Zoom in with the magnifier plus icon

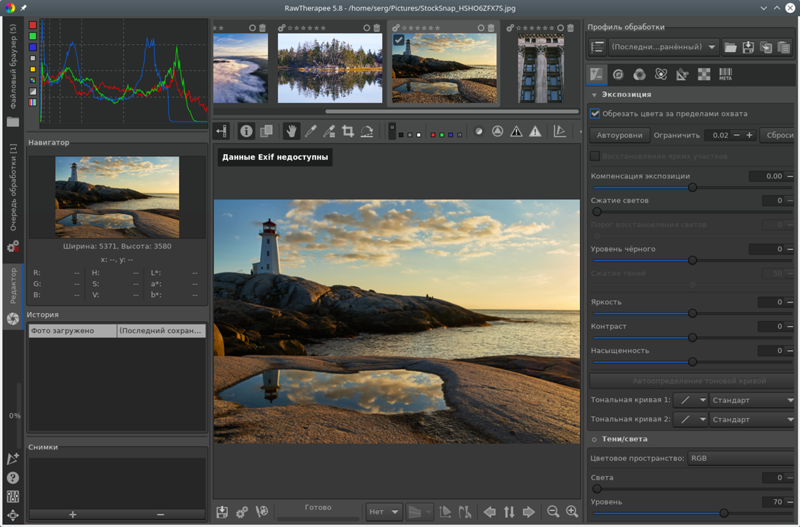point(572,511)
